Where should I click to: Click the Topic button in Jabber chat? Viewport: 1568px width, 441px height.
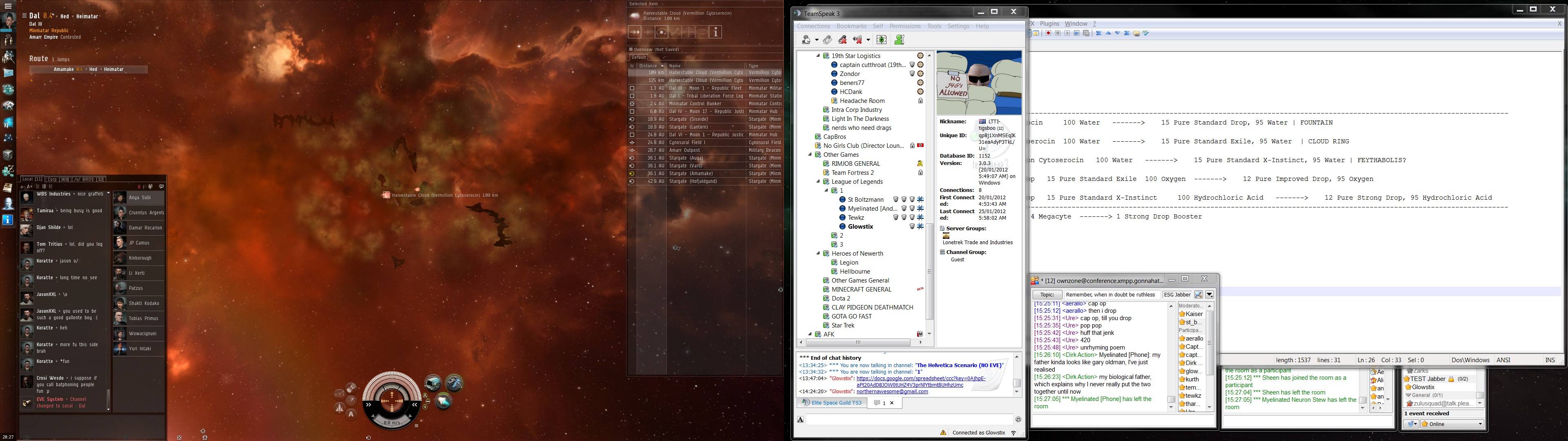[x=1047, y=295]
